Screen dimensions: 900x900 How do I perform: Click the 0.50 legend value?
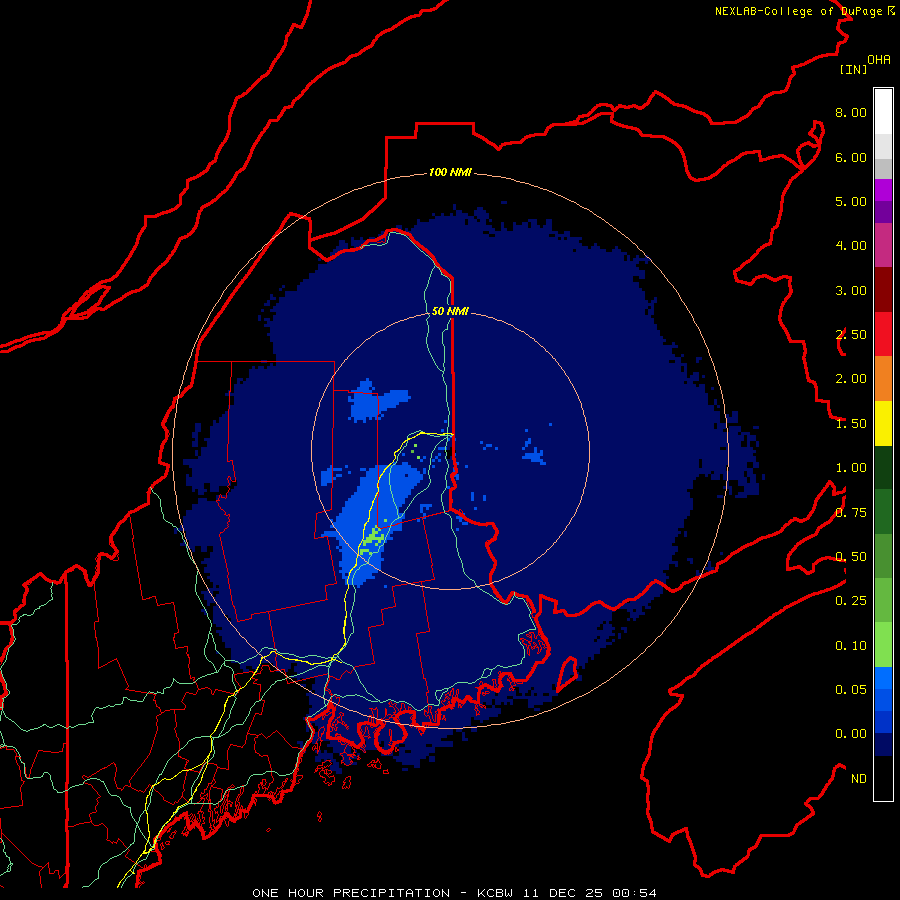pos(851,557)
